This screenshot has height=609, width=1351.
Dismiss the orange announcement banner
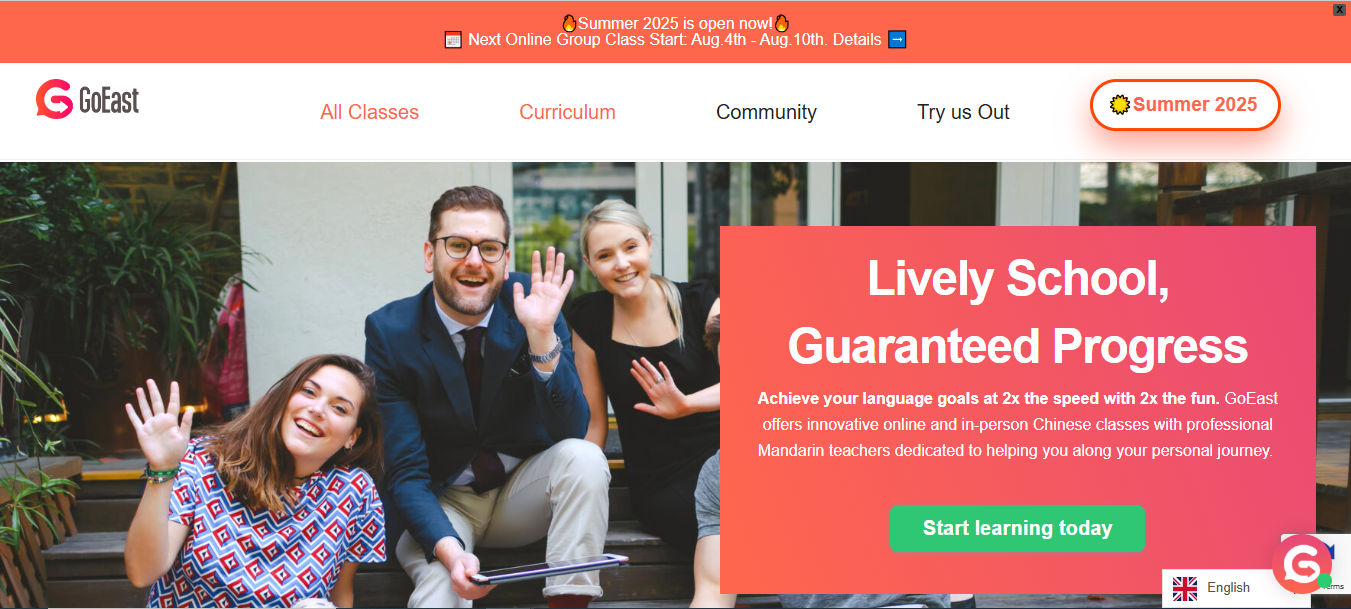[1340, 9]
